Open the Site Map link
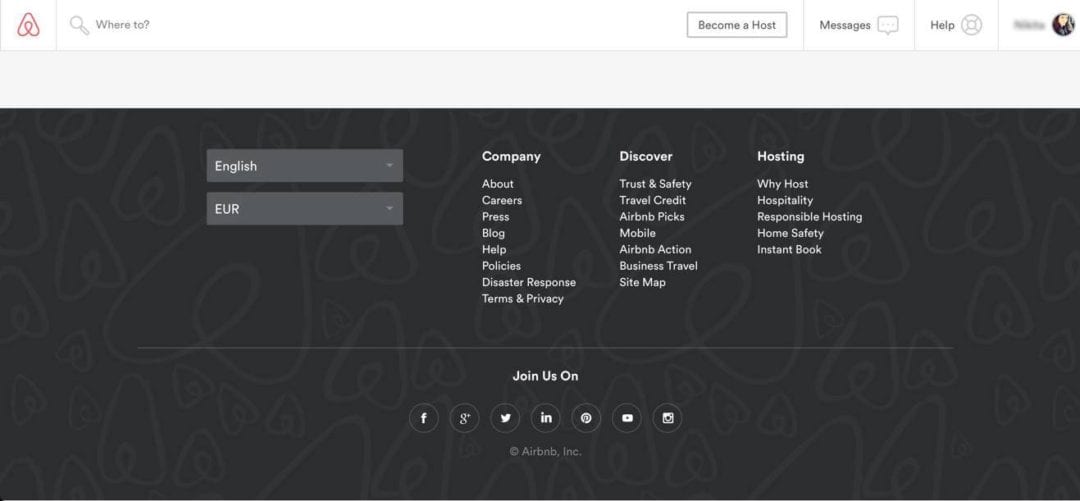Viewport: 1080px width, 501px height. pos(643,283)
